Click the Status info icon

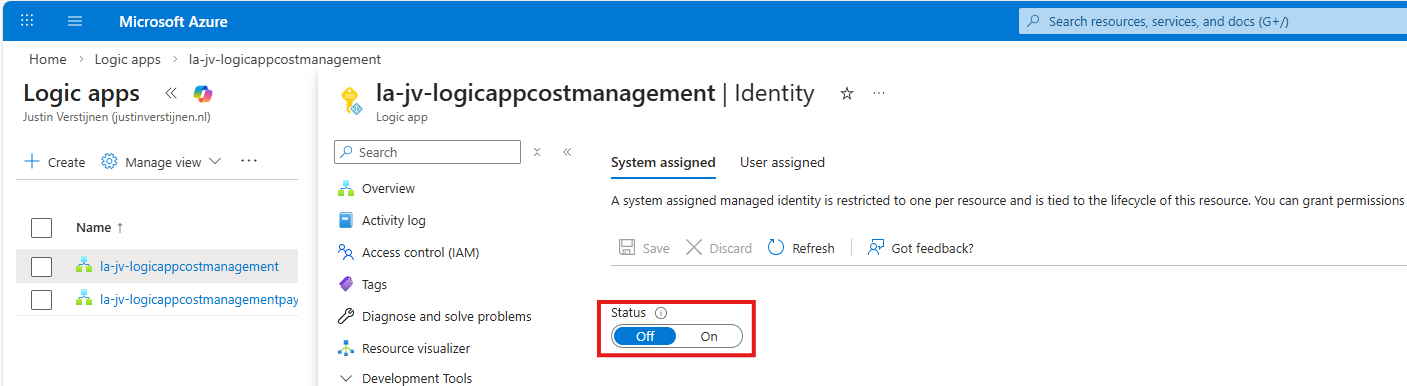tap(661, 312)
